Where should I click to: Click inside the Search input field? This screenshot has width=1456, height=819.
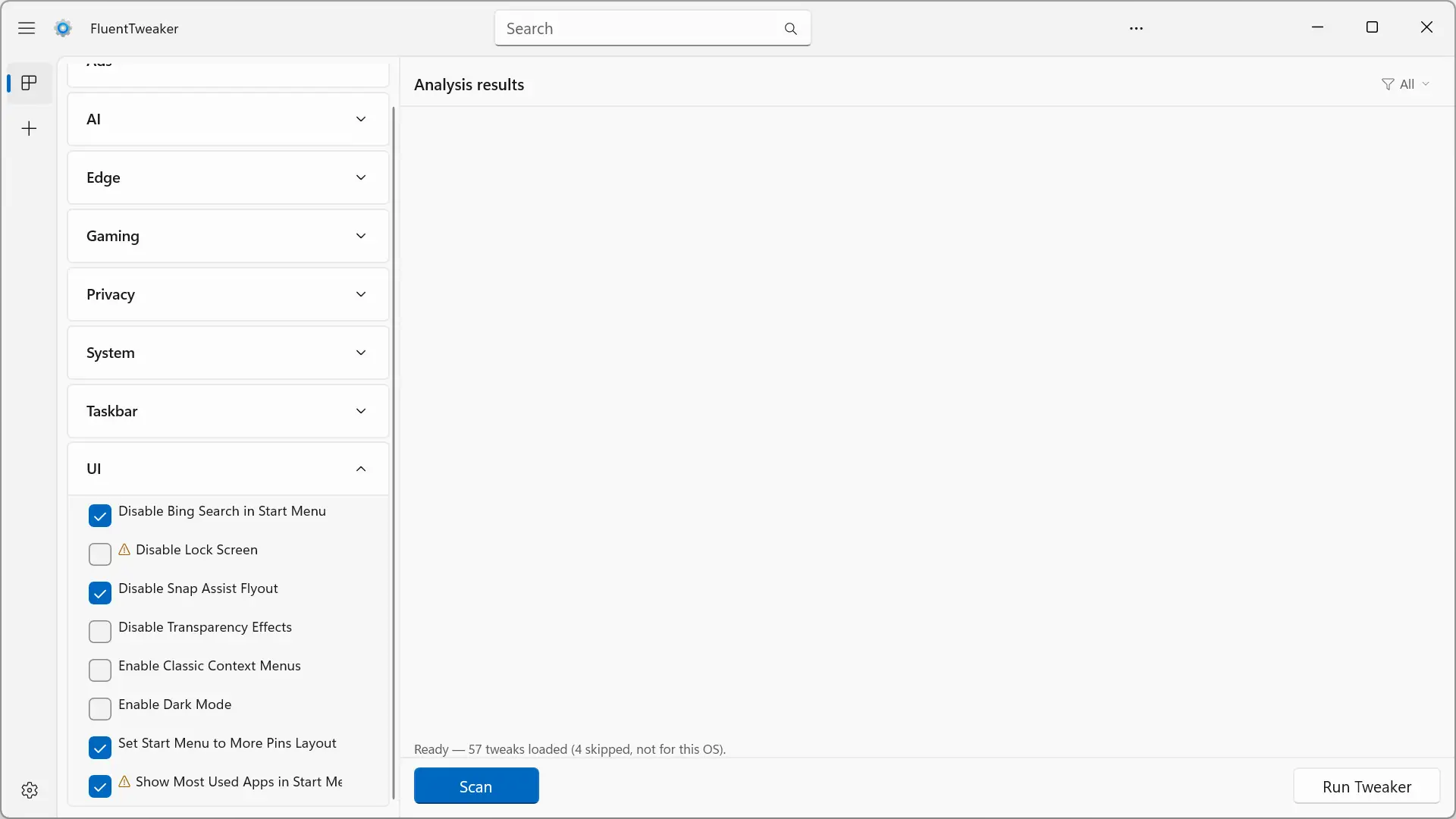point(652,29)
